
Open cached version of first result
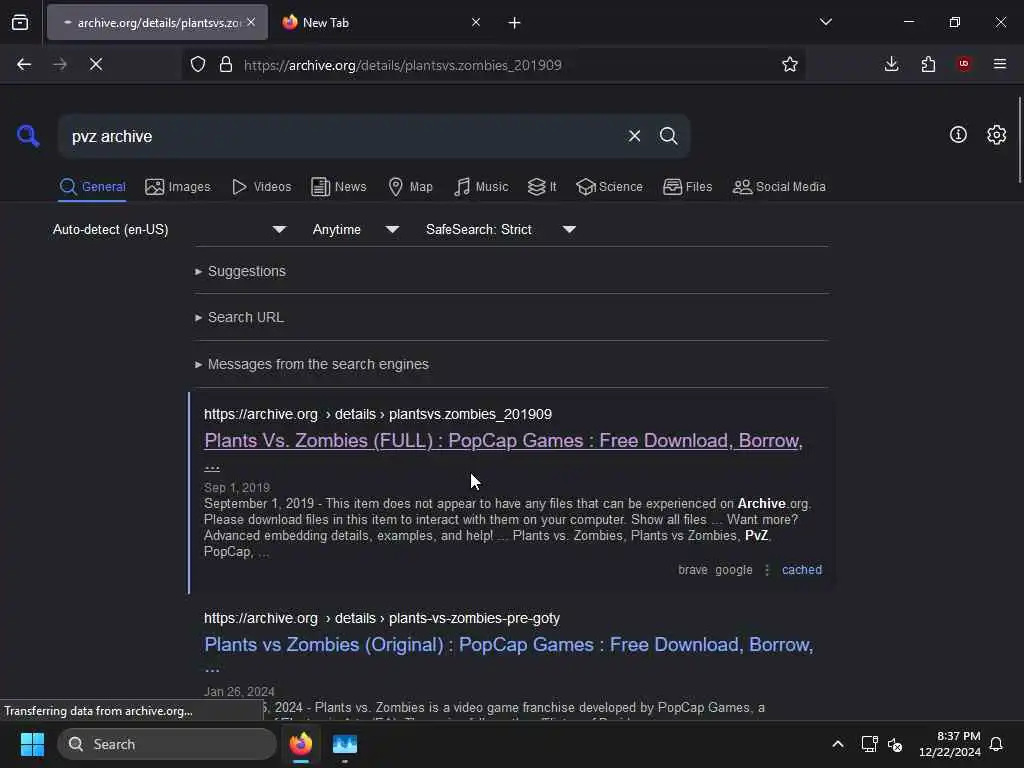point(802,569)
